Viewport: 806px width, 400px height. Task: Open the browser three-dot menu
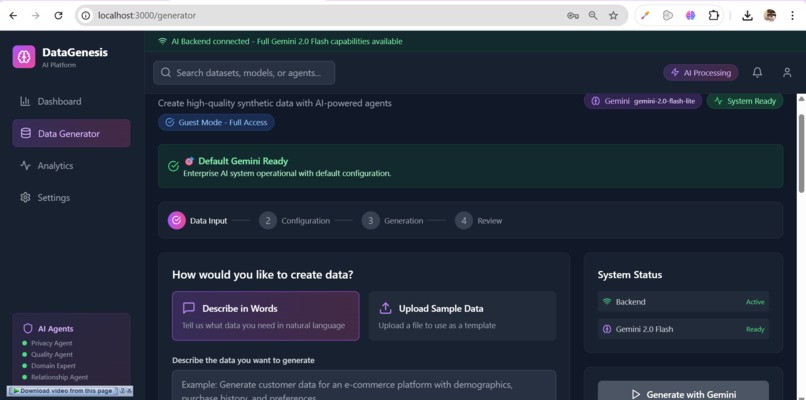(x=793, y=15)
